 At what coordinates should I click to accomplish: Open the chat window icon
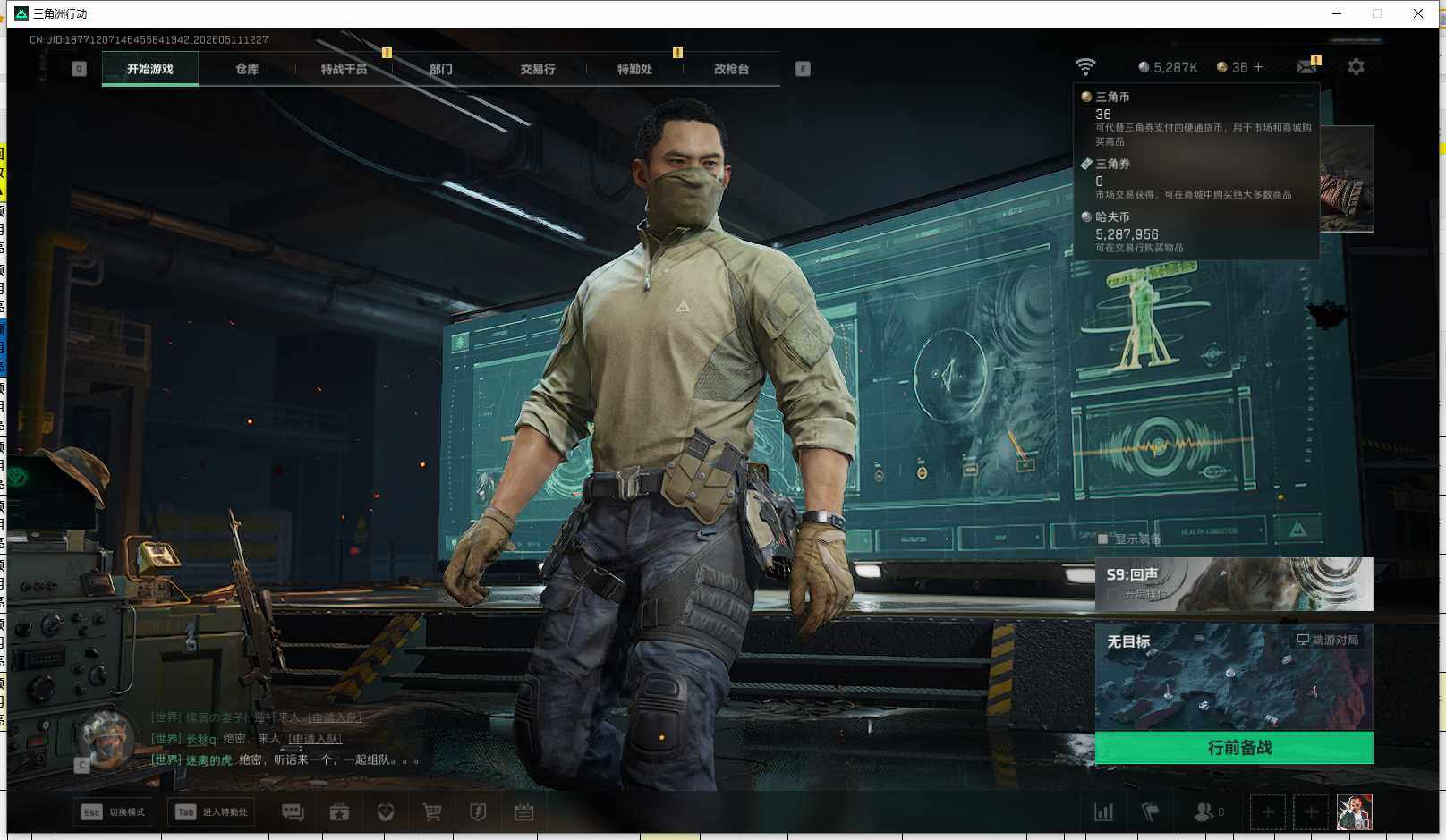coord(293,812)
